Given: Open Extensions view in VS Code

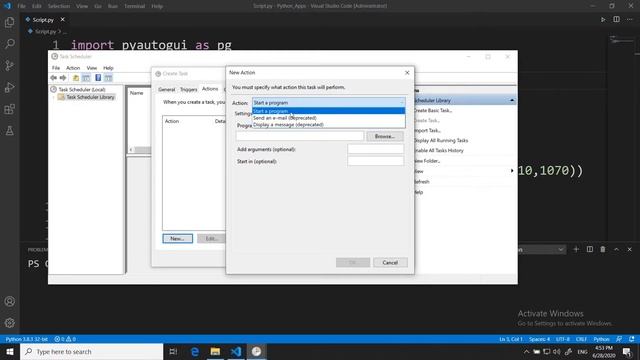Looking at the screenshot, I should pos(9,109).
